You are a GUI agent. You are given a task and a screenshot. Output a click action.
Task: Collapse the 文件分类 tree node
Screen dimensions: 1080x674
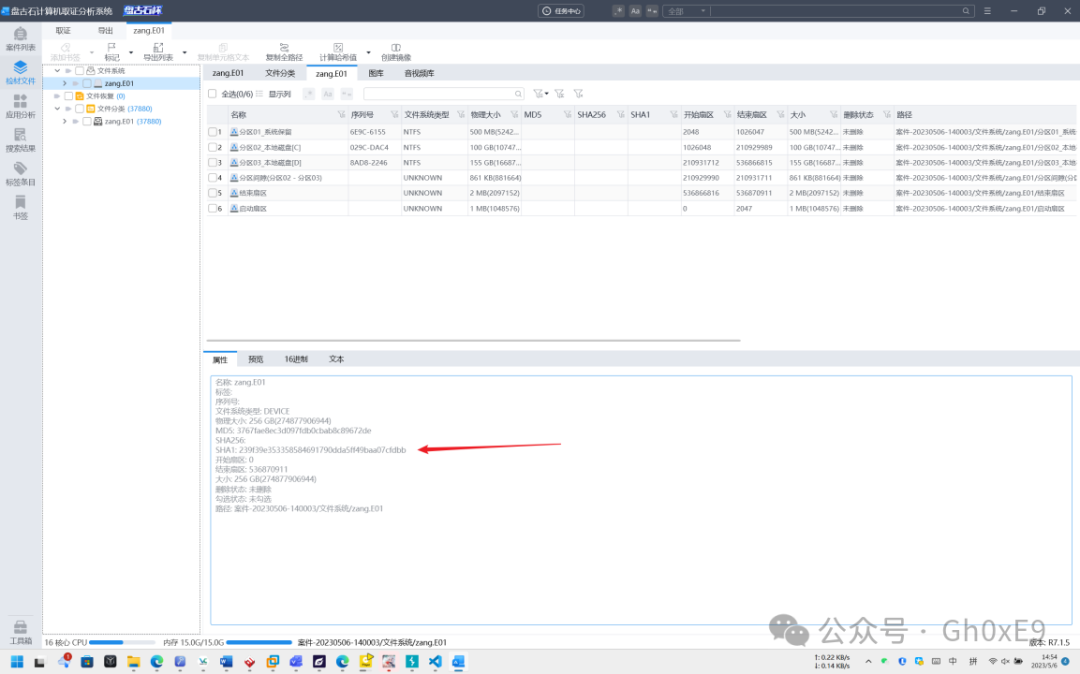coord(57,109)
